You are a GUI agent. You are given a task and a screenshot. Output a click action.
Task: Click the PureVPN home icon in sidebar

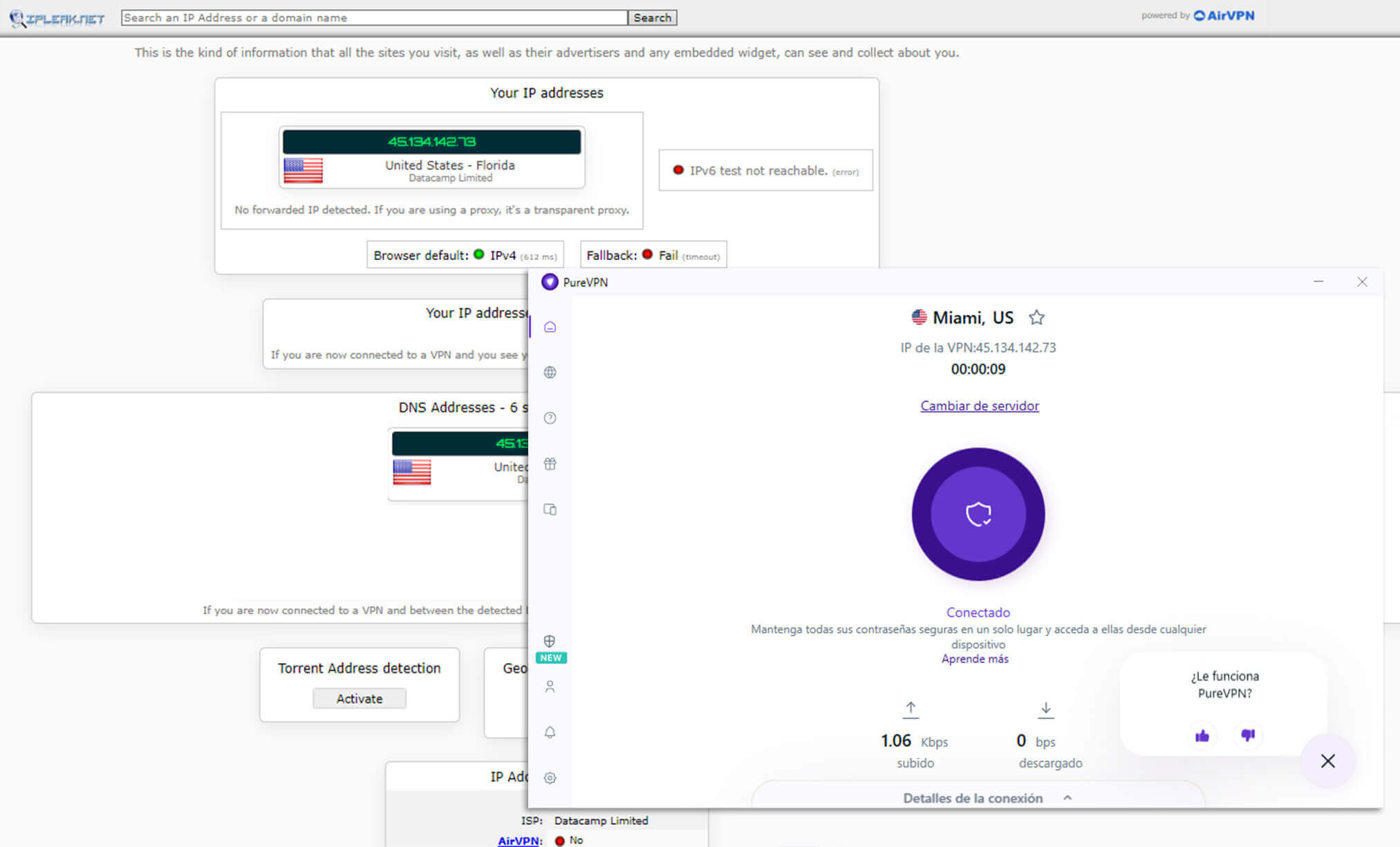[x=552, y=326]
